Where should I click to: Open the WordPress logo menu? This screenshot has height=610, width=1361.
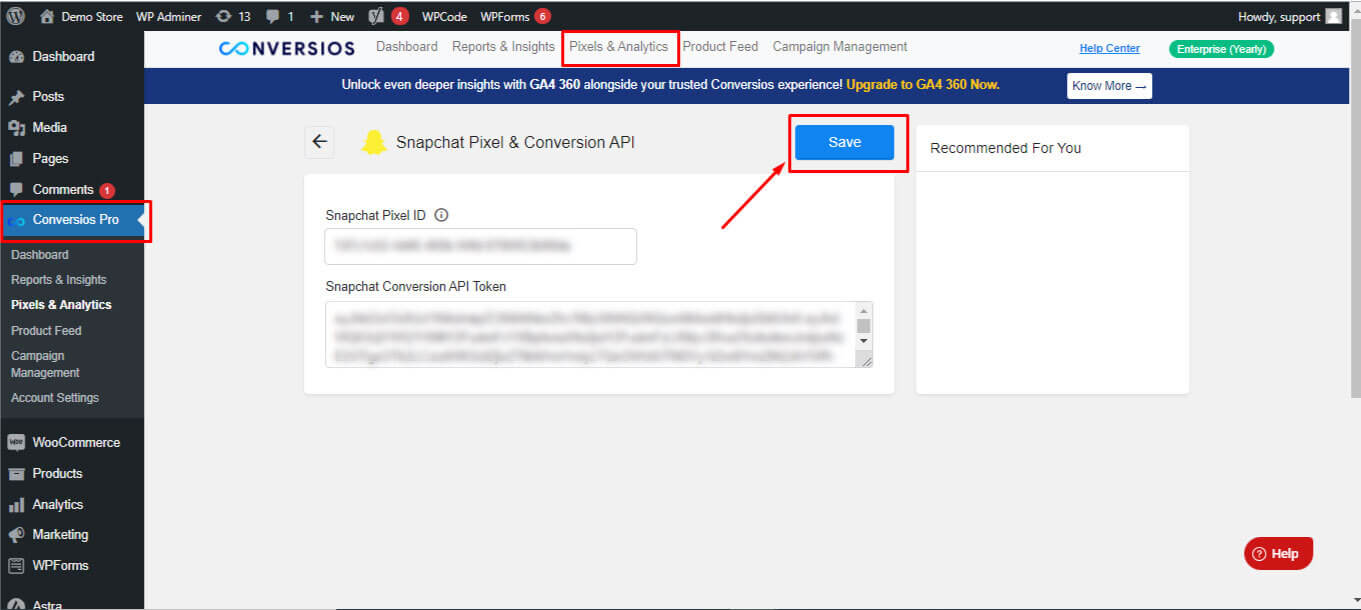(17, 16)
